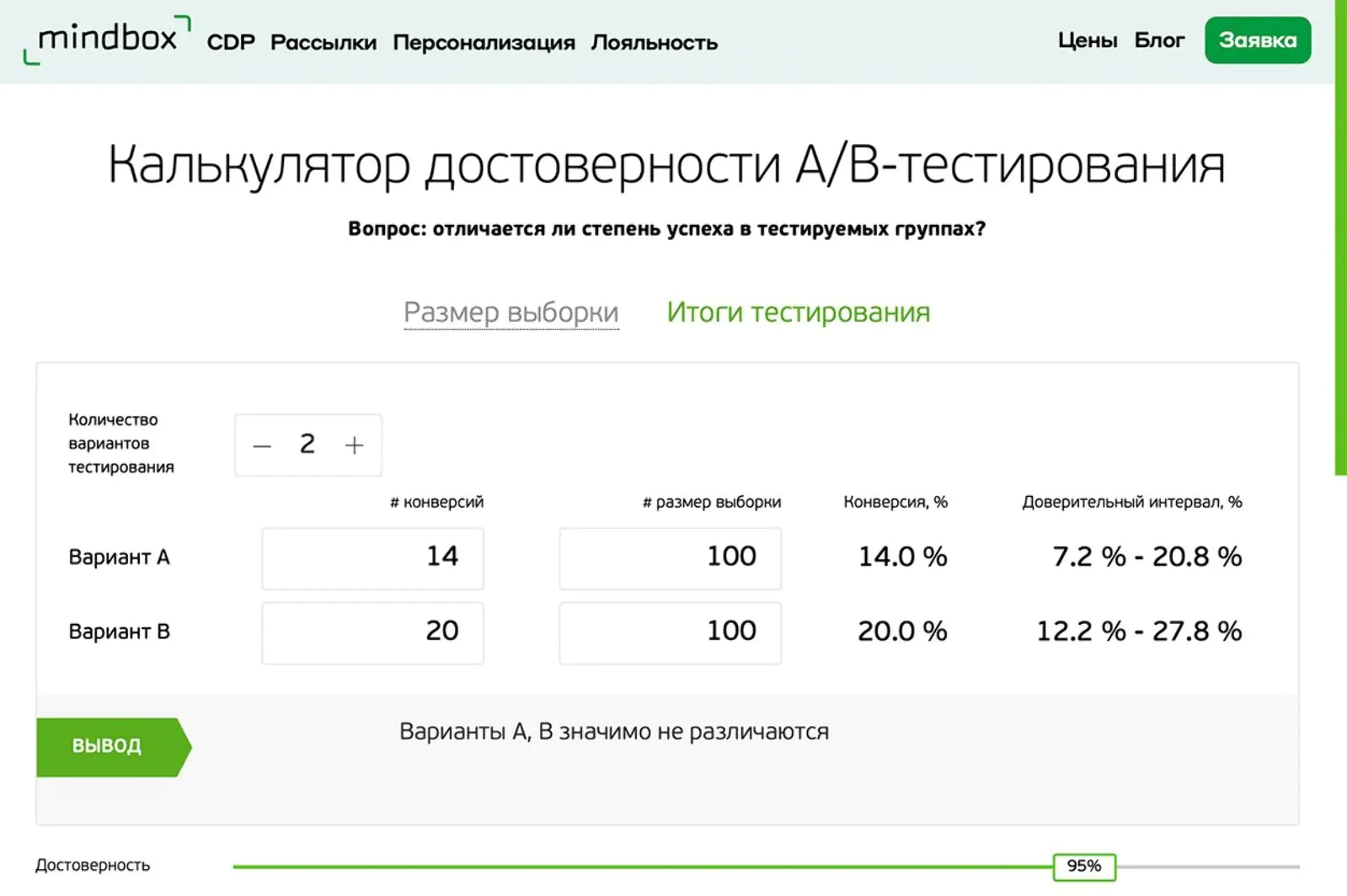Open the Персонализация menu item
Screen dimensions: 1347x896
[484, 42]
